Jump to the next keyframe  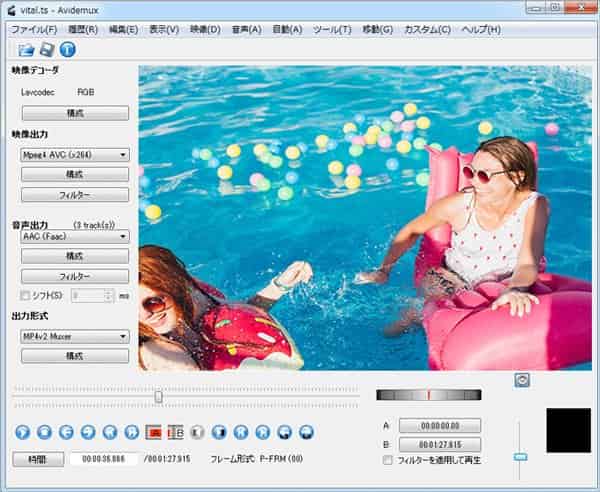click(x=132, y=432)
